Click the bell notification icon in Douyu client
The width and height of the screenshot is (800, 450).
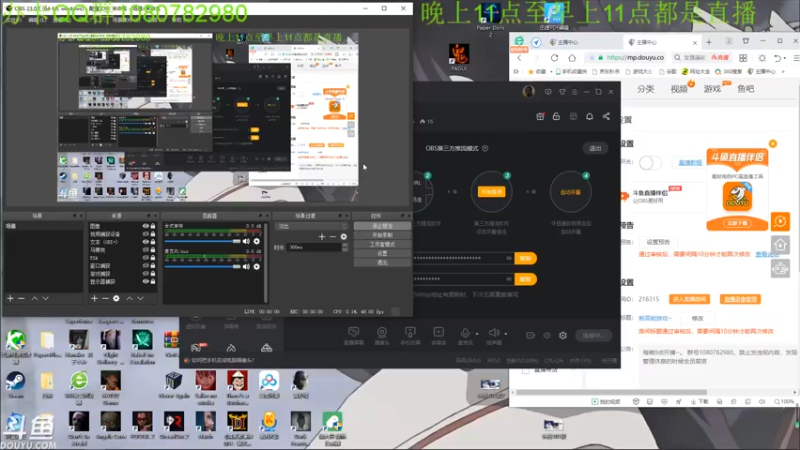(x=589, y=116)
